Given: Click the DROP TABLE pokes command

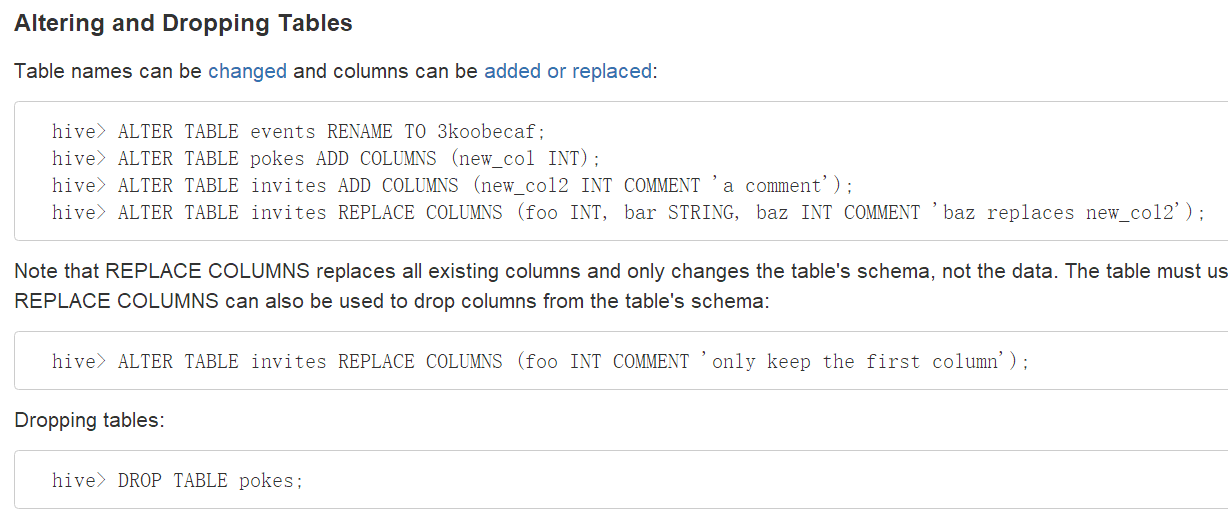Looking at the screenshot, I should [x=210, y=480].
